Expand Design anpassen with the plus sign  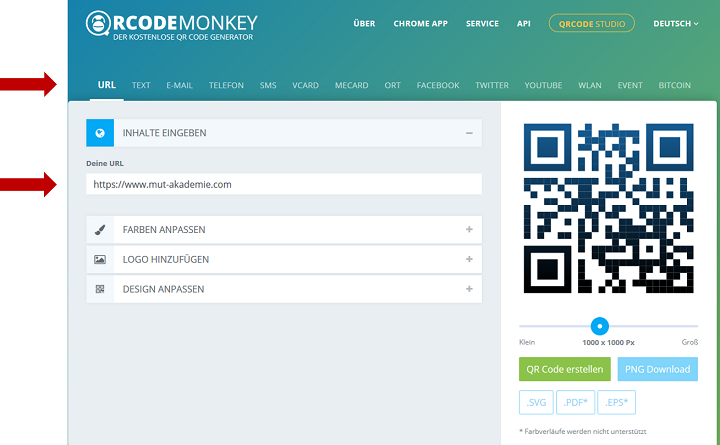click(x=469, y=289)
